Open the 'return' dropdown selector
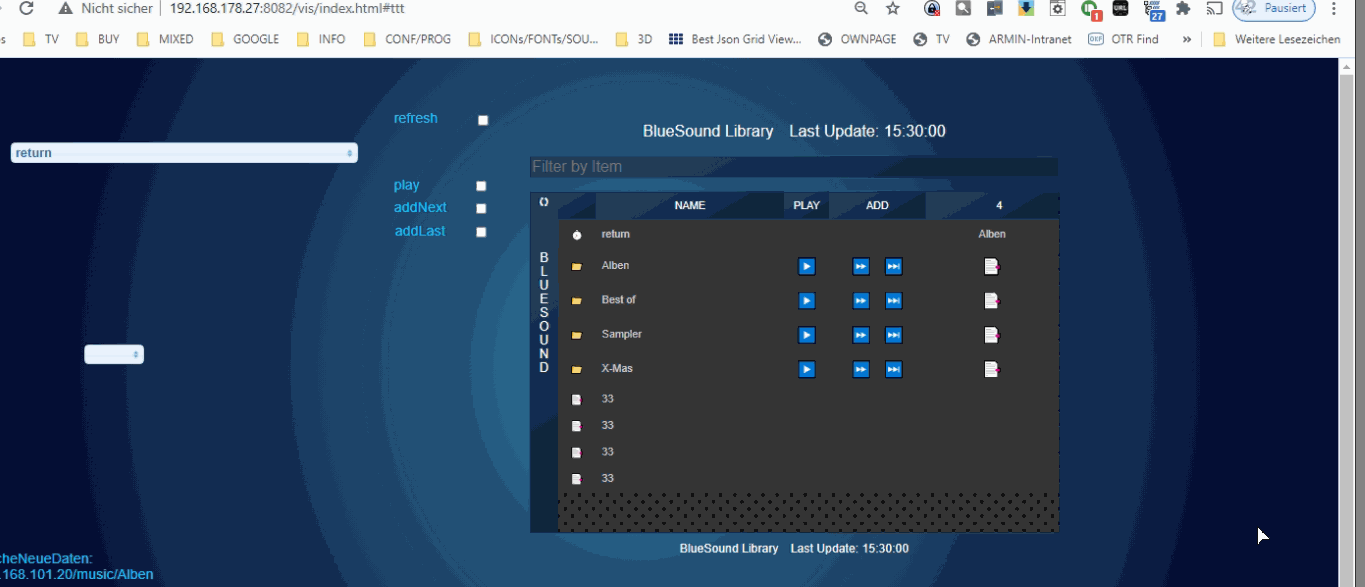The height and width of the screenshot is (587, 1365). 184,153
